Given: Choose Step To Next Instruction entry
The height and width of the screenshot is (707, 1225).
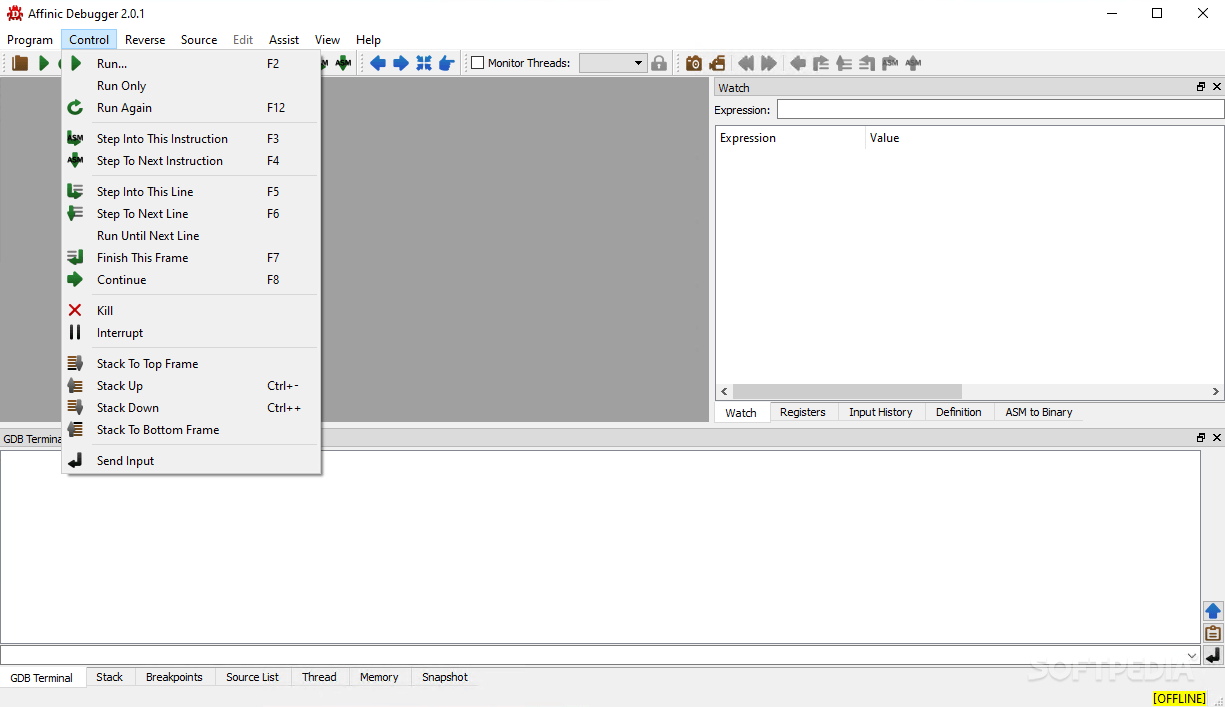Looking at the screenshot, I should coord(191,161).
